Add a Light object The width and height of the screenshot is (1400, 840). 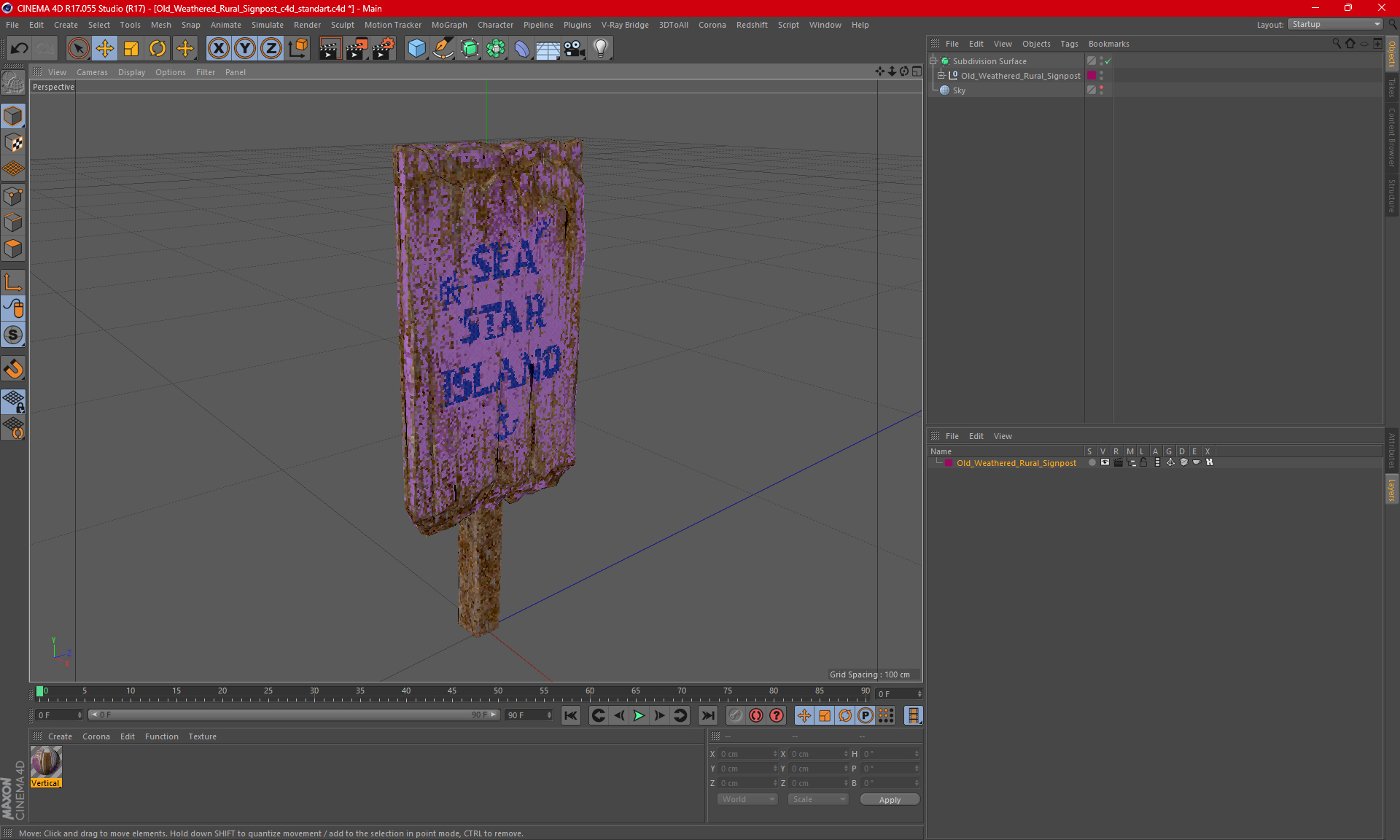(x=601, y=48)
